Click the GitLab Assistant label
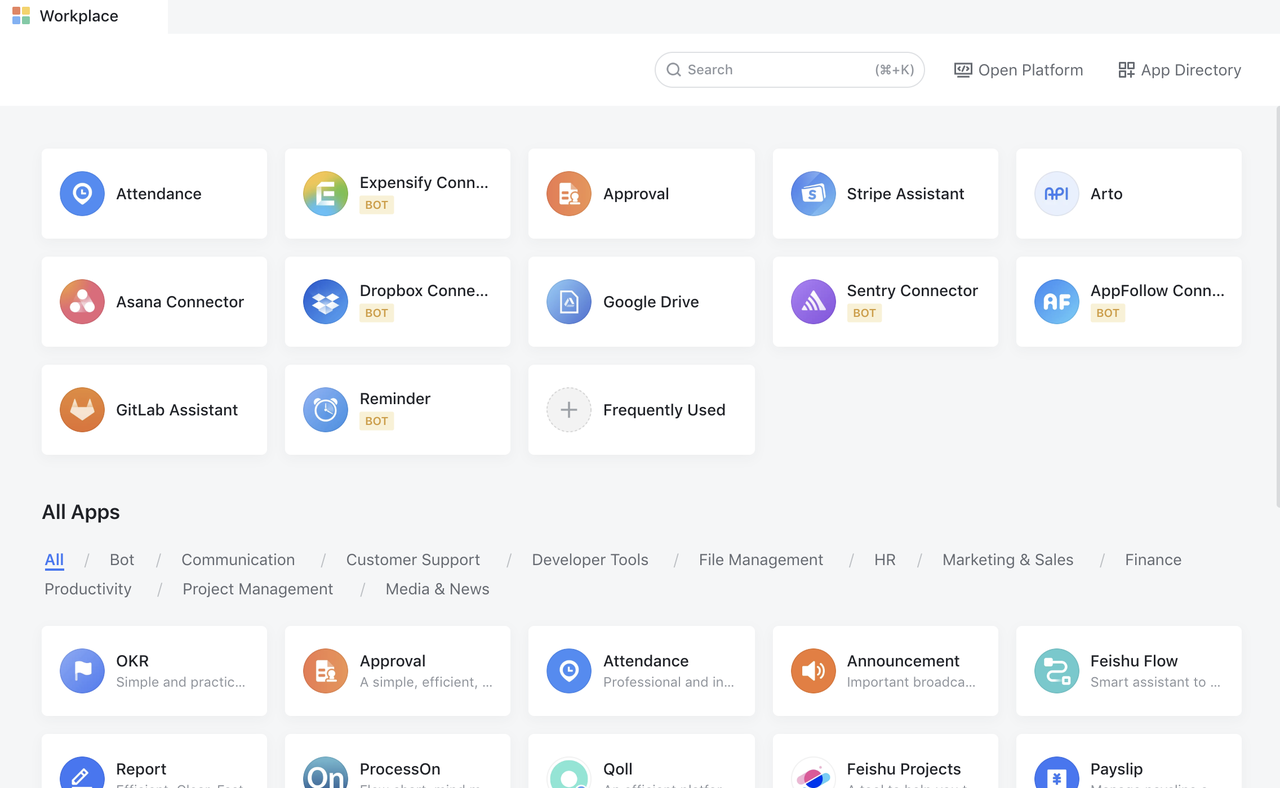Viewport: 1280px width, 788px height. 177,410
